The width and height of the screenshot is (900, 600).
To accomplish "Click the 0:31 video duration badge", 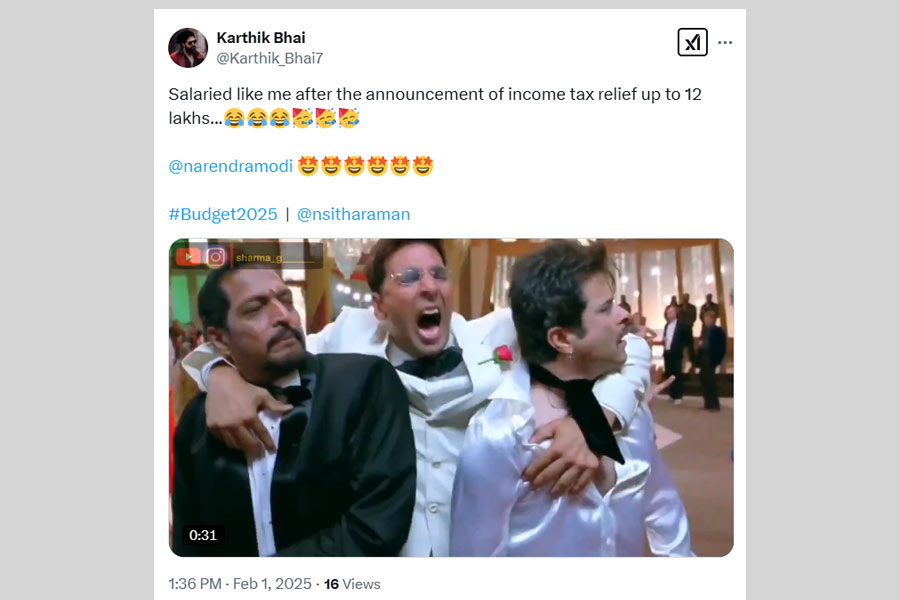I will pyautogui.click(x=203, y=535).
